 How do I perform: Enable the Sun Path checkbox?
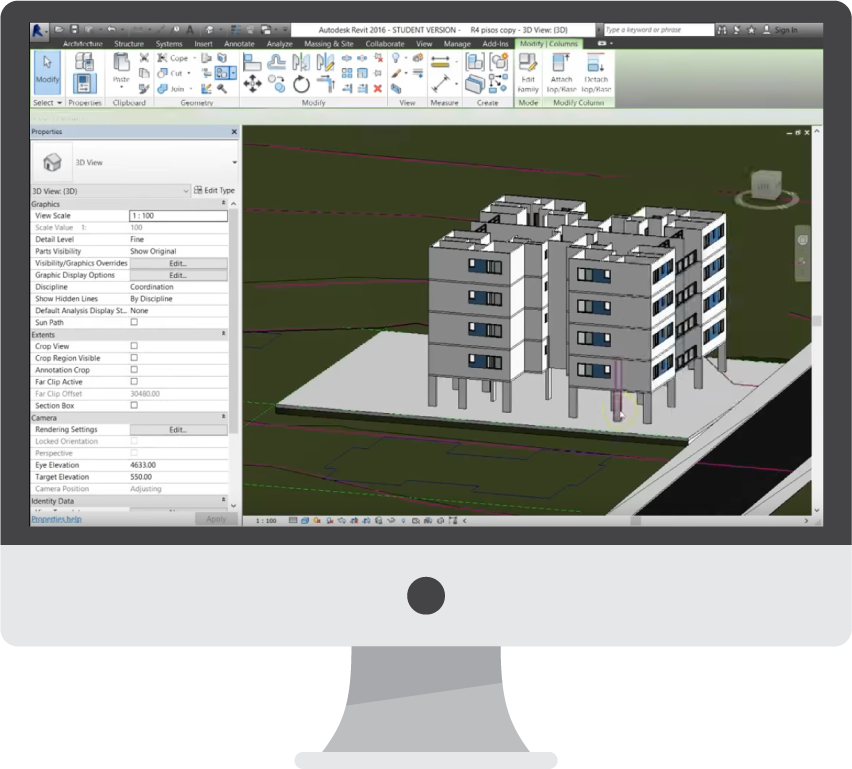(134, 322)
